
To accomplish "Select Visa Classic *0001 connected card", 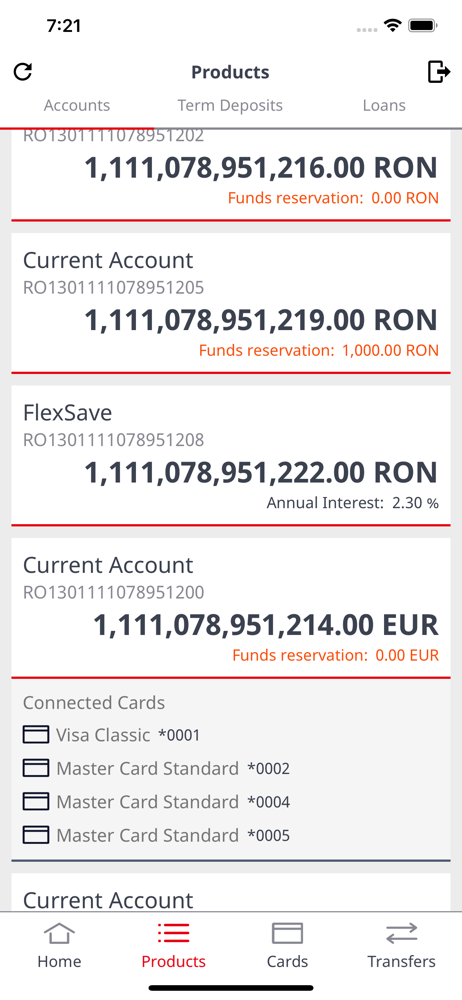I will pos(112,735).
